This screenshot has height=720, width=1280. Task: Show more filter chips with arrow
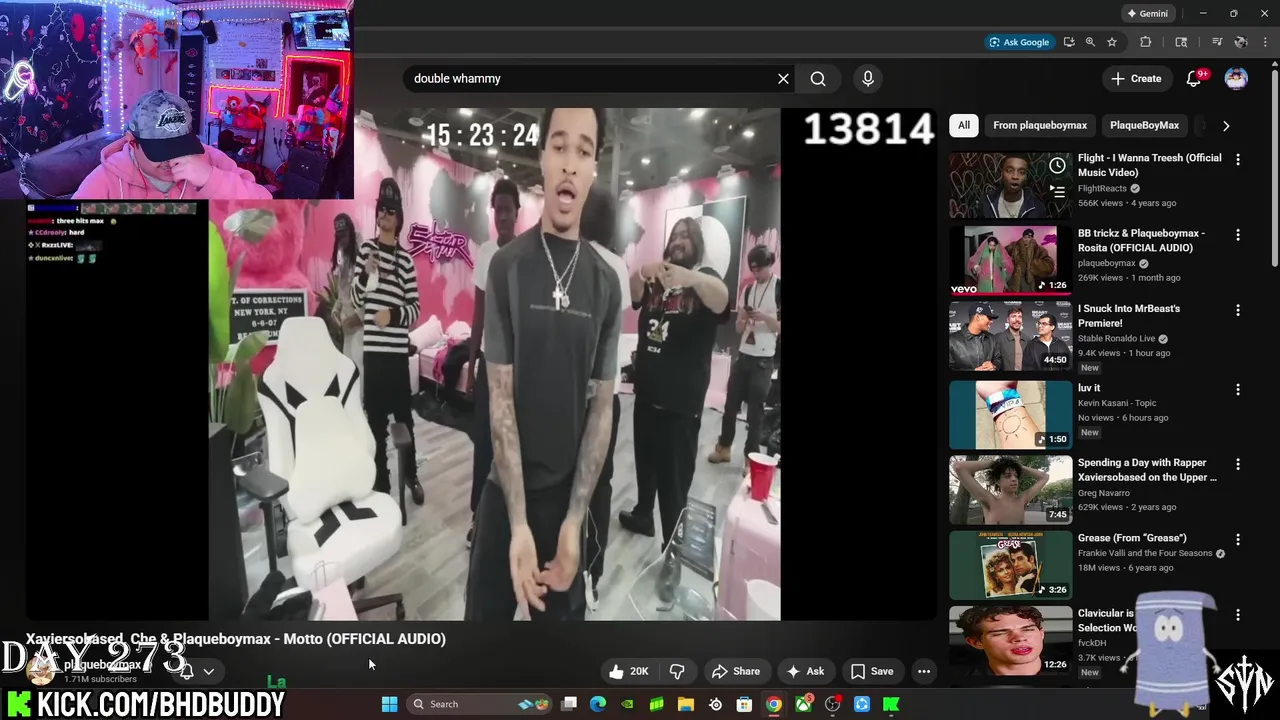click(x=1226, y=126)
